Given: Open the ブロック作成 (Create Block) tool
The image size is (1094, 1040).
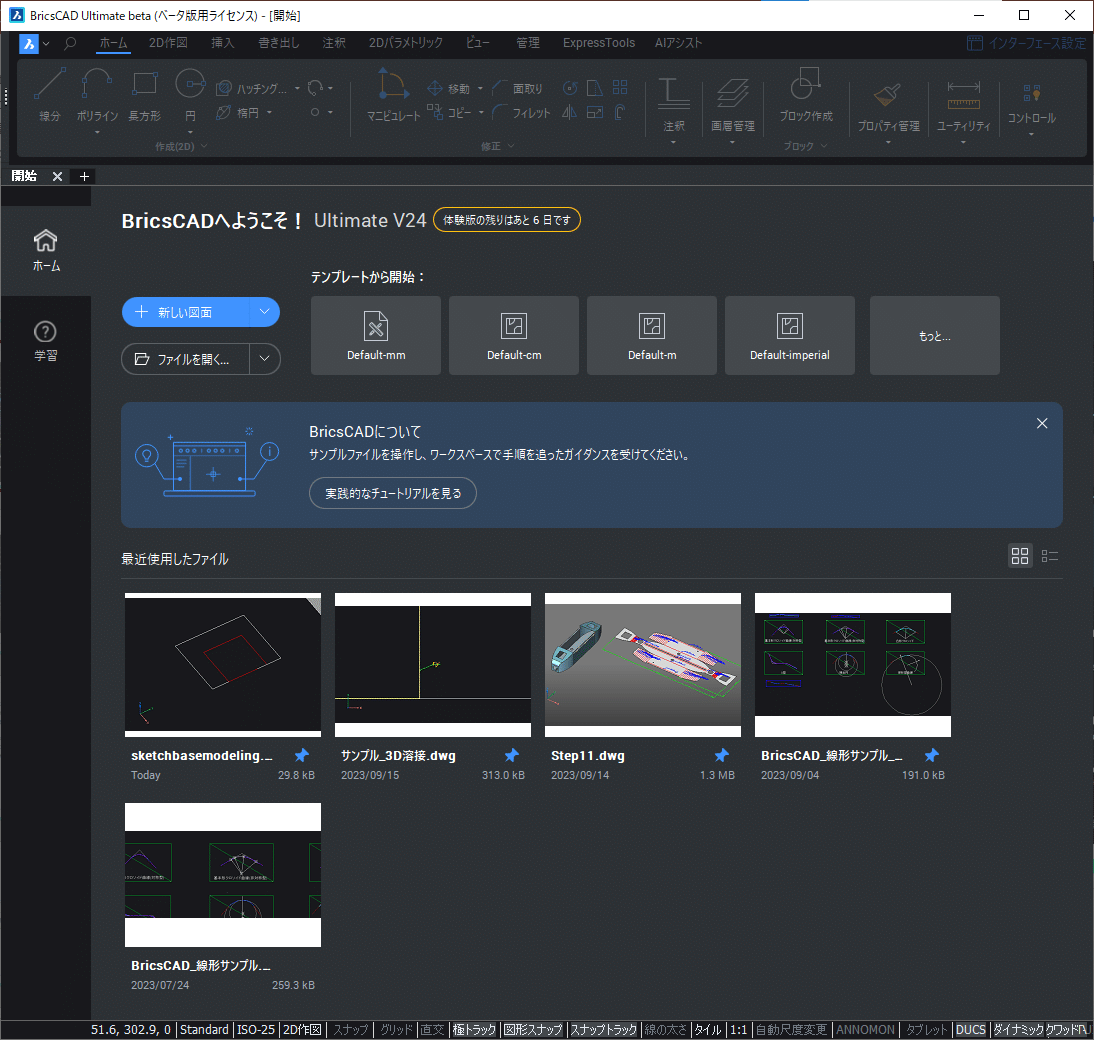Looking at the screenshot, I should tap(806, 97).
